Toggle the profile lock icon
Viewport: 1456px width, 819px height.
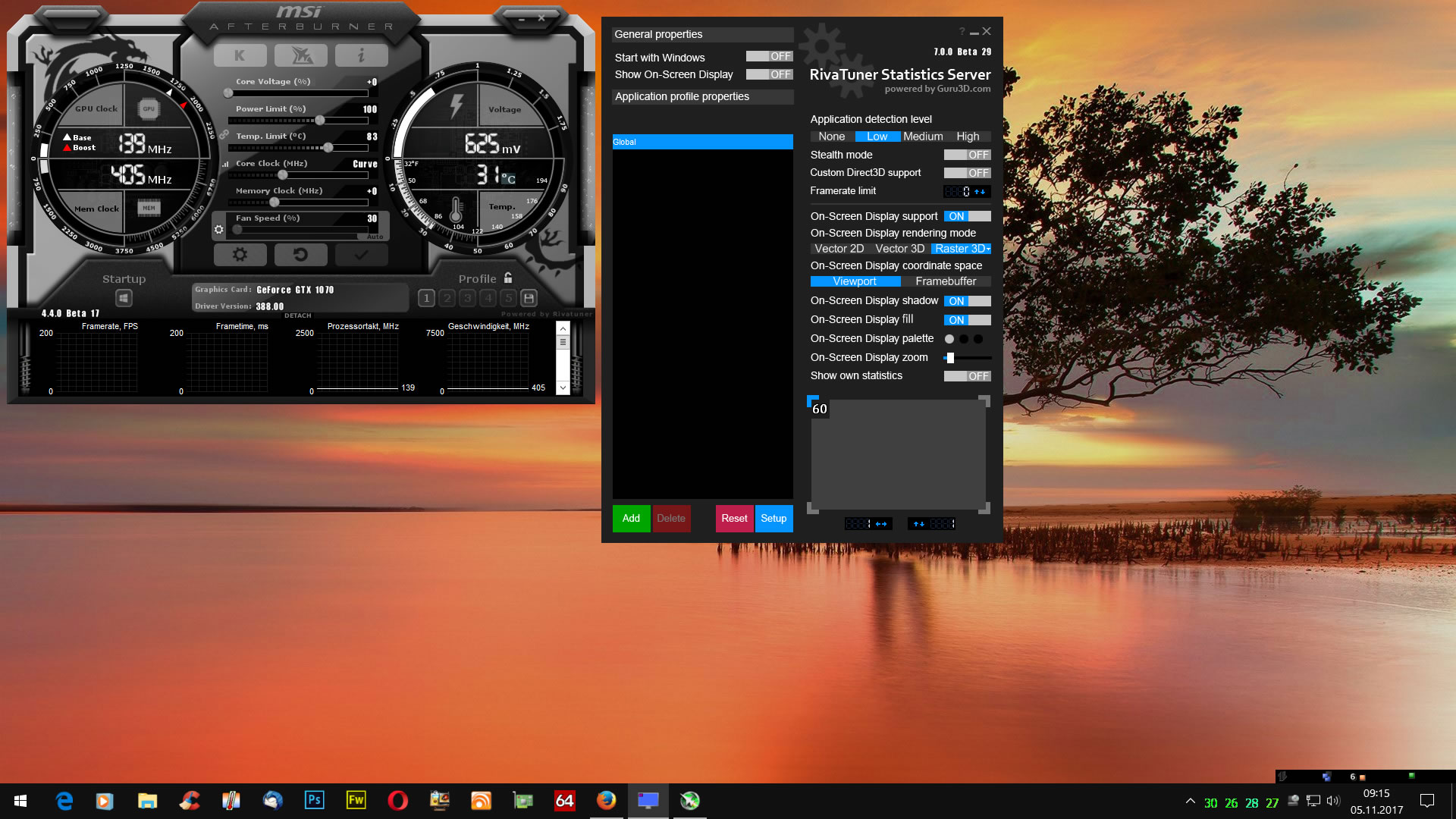tap(508, 278)
